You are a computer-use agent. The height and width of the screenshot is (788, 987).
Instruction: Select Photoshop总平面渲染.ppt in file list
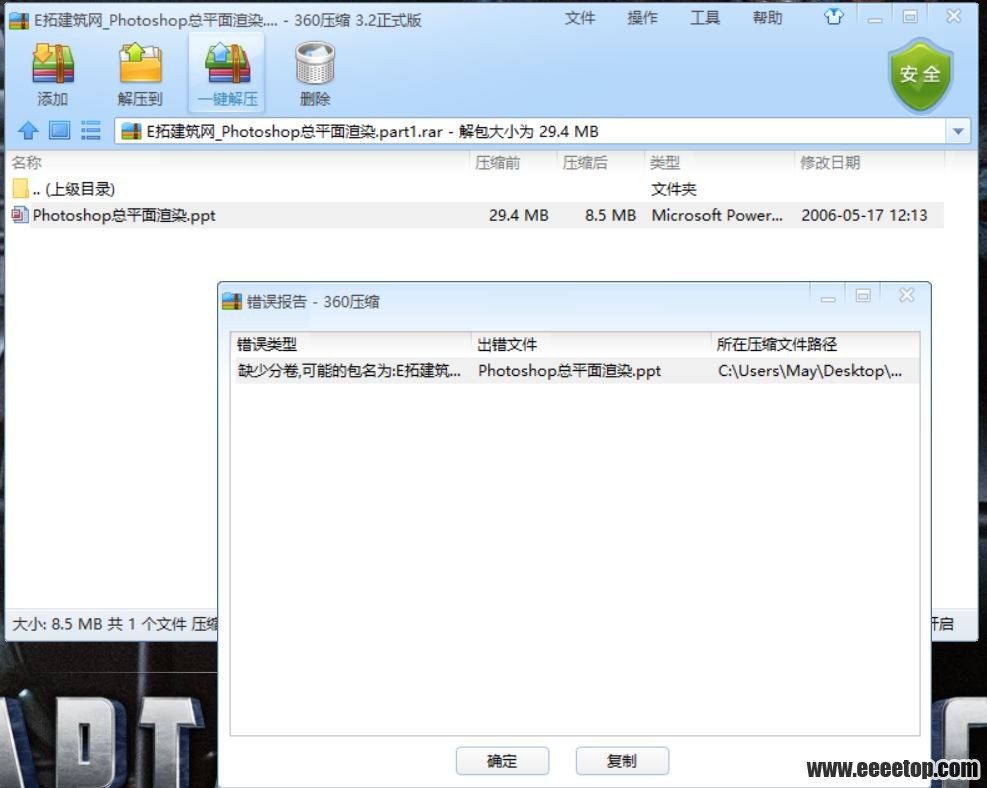pos(124,215)
